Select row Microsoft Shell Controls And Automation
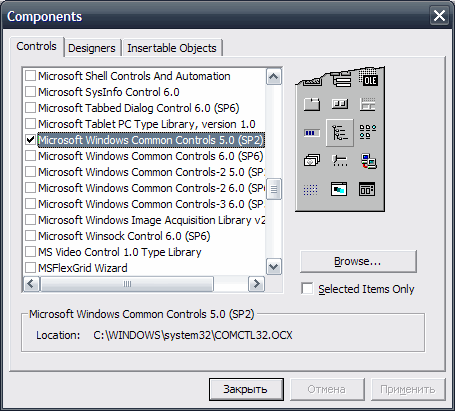Viewport: 455px width, 411px height. pyautogui.click(x=134, y=76)
